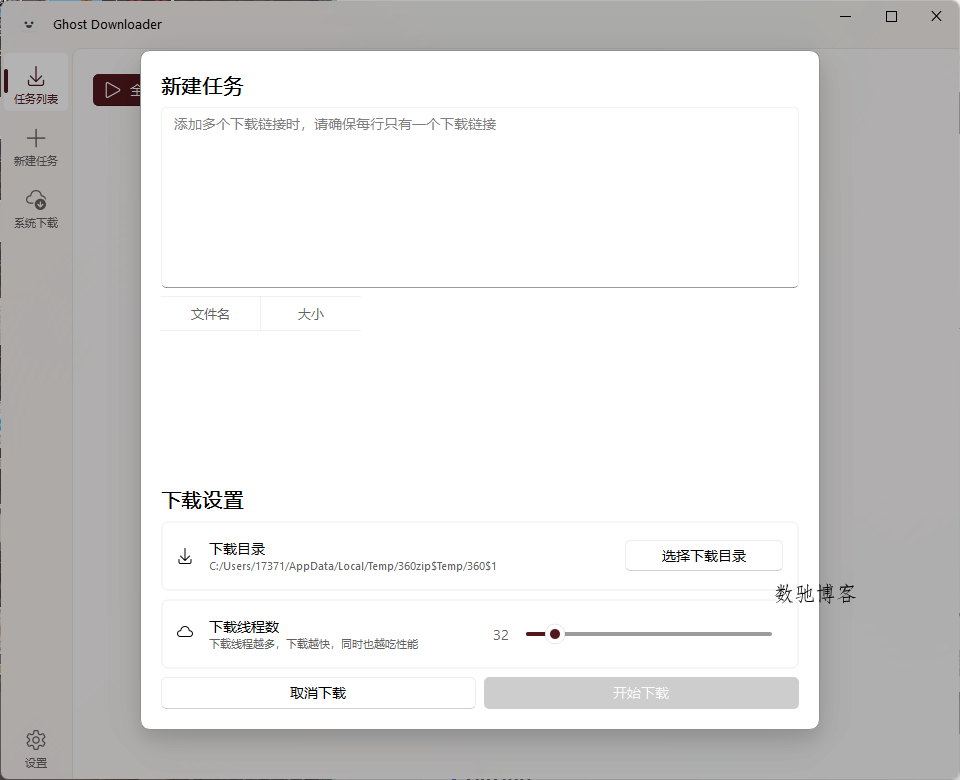Select the 新建任务 plus icon in sidebar
Screen dimensions: 960x780
click(36, 138)
